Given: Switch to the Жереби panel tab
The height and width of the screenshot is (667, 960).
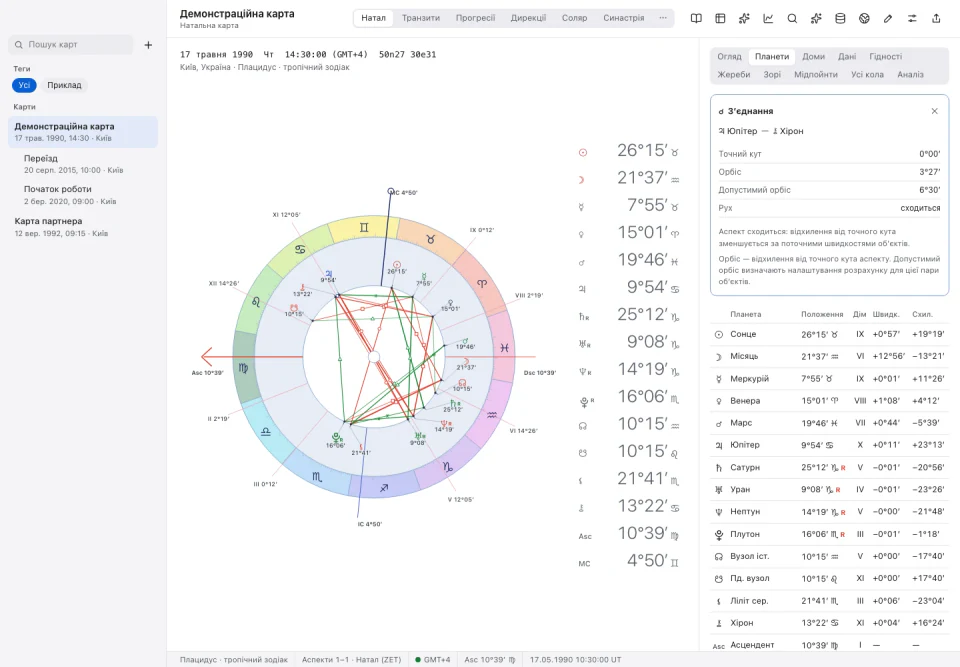Looking at the screenshot, I should coord(733,75).
